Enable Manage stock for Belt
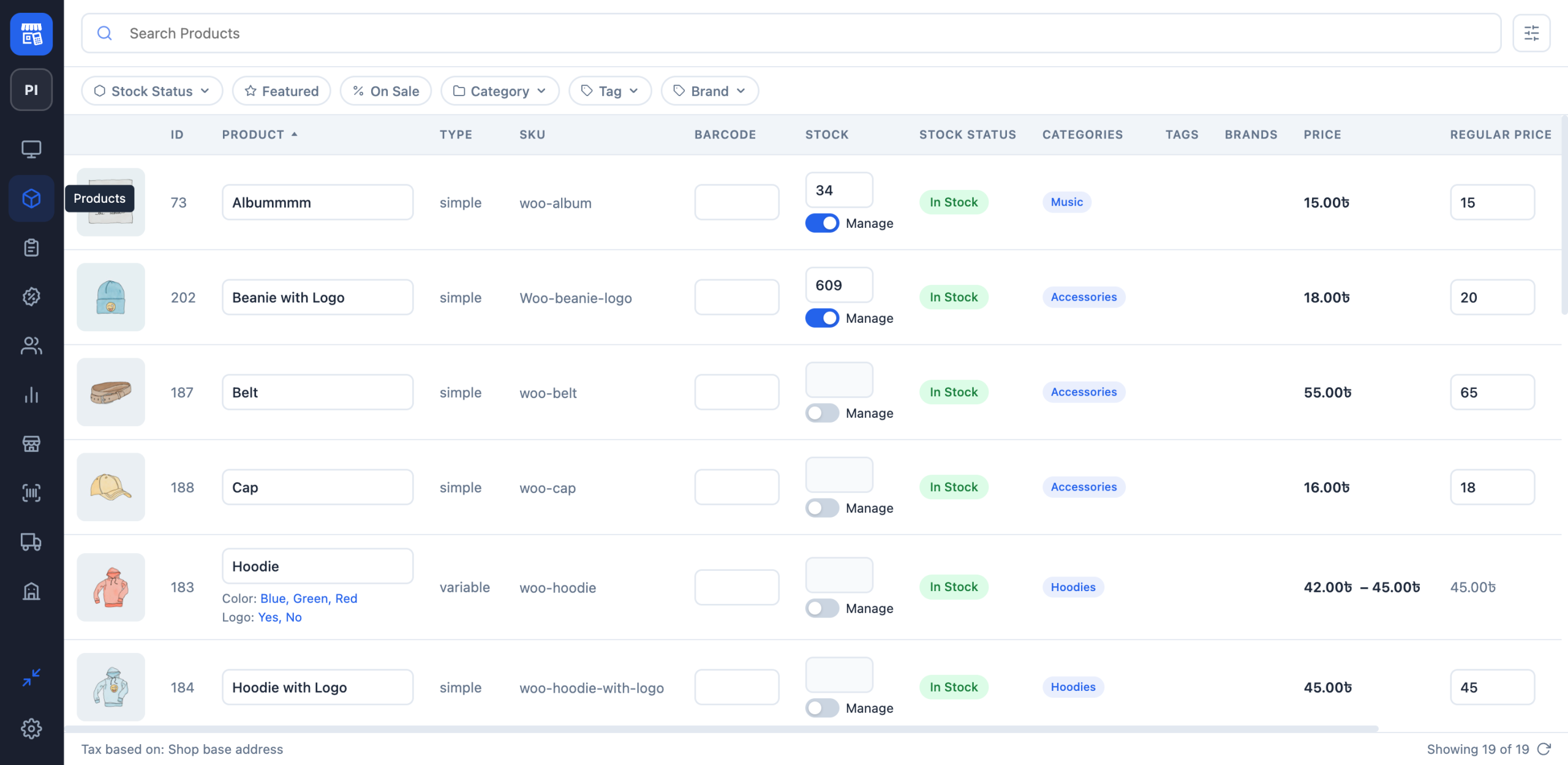This screenshot has width=1568, height=765. click(822, 413)
